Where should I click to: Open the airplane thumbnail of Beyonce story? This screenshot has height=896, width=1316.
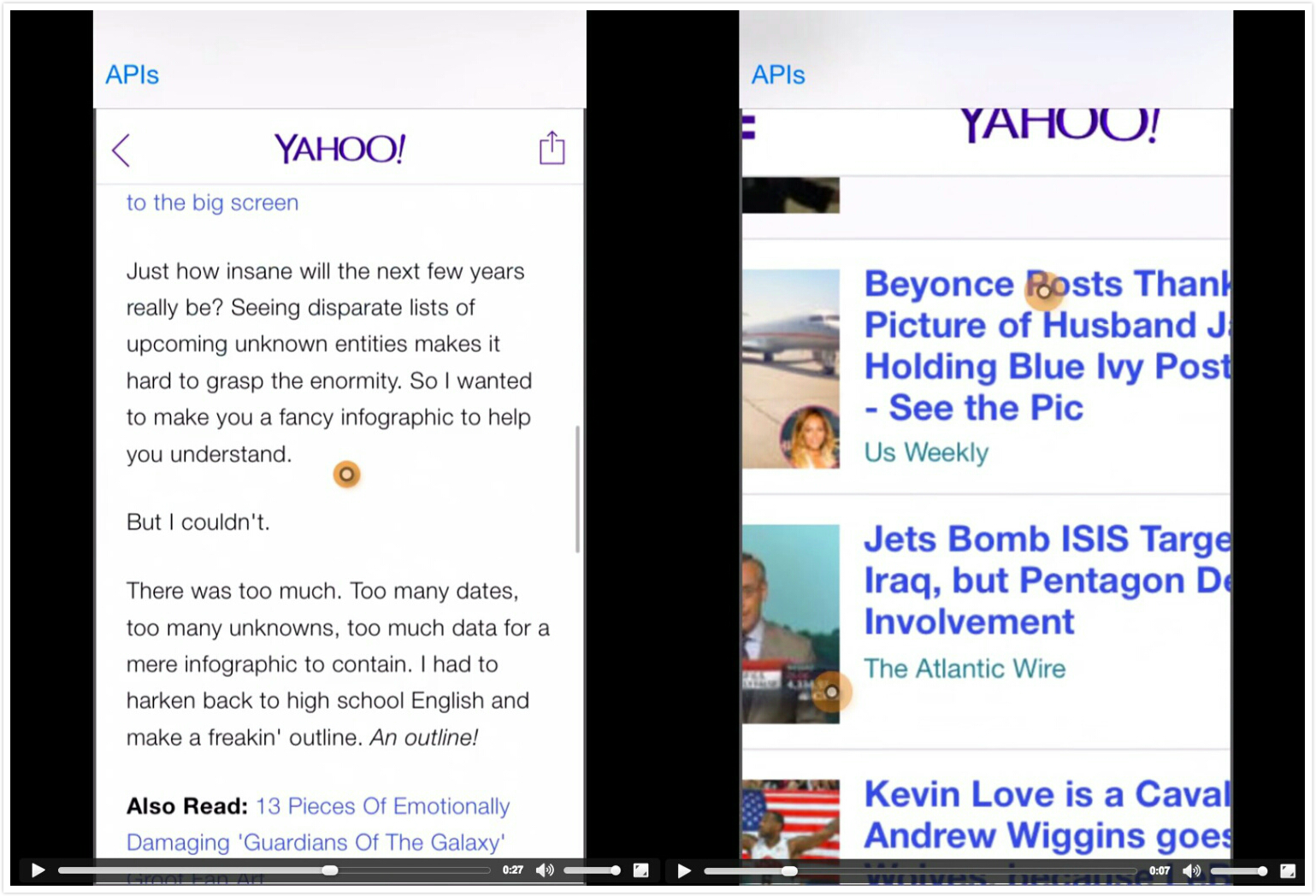(x=791, y=368)
